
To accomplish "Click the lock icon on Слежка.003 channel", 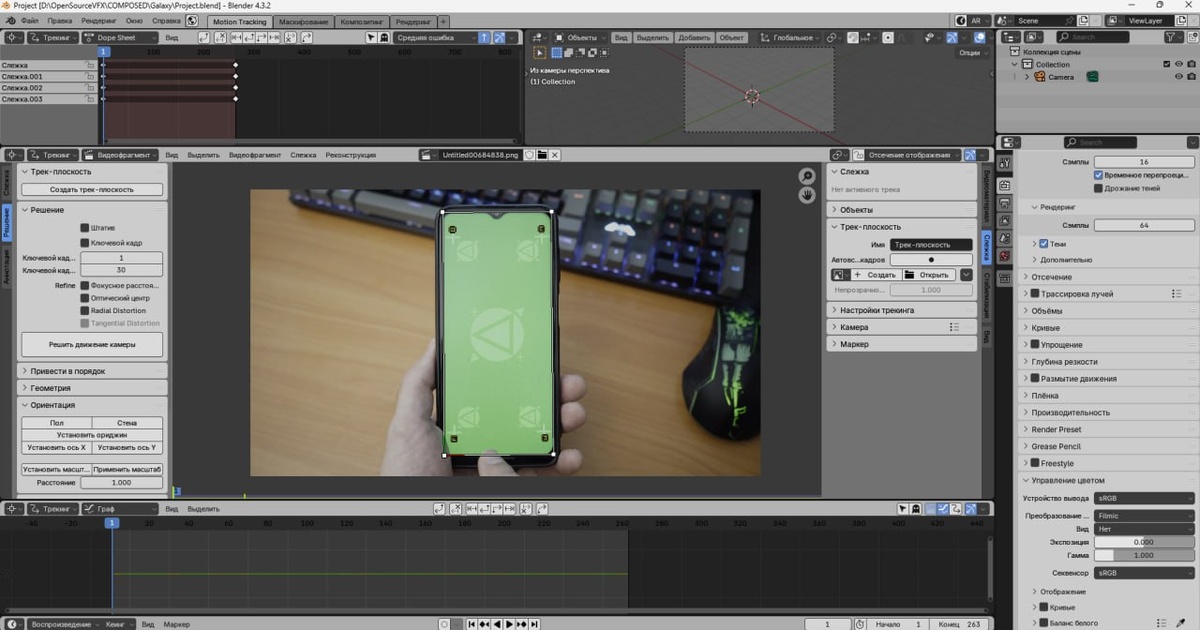I will coord(91,99).
